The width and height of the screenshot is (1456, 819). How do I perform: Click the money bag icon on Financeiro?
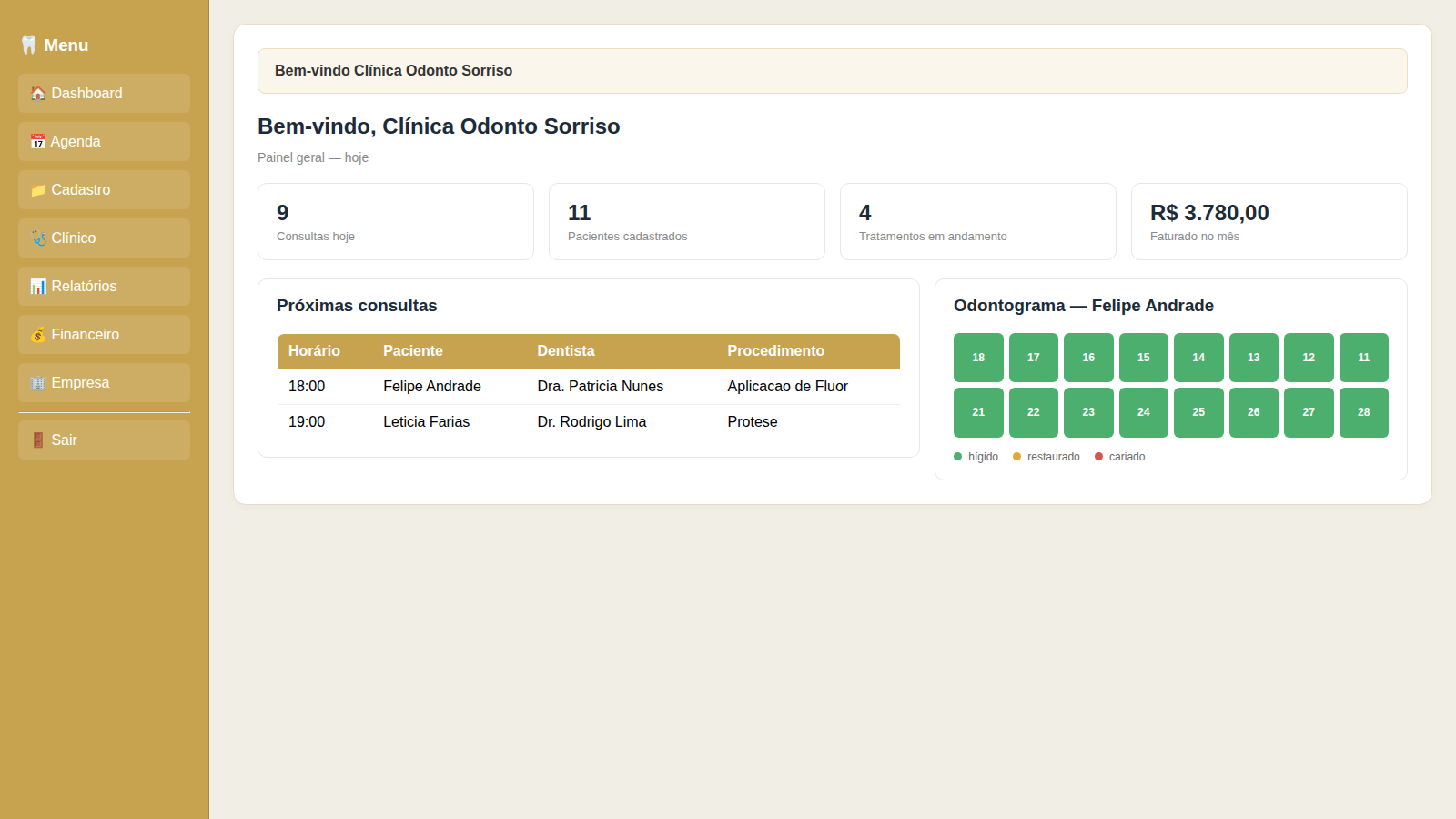click(x=38, y=335)
